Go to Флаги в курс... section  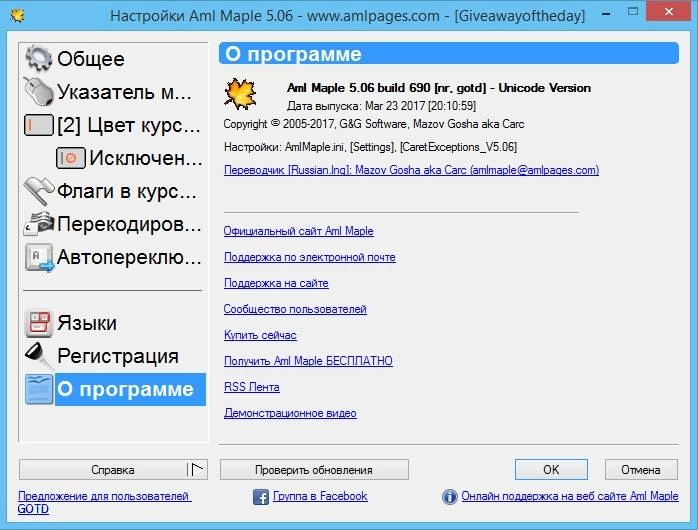[126, 191]
